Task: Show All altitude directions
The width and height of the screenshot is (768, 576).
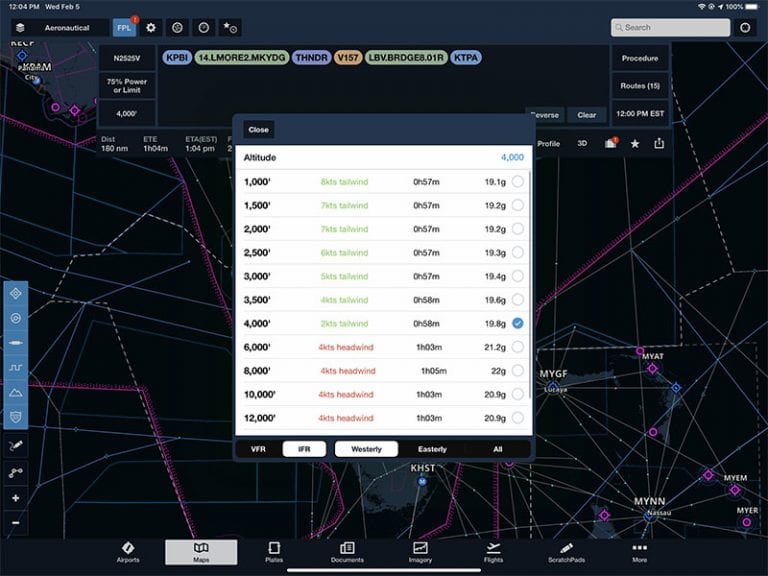Action: (498, 449)
